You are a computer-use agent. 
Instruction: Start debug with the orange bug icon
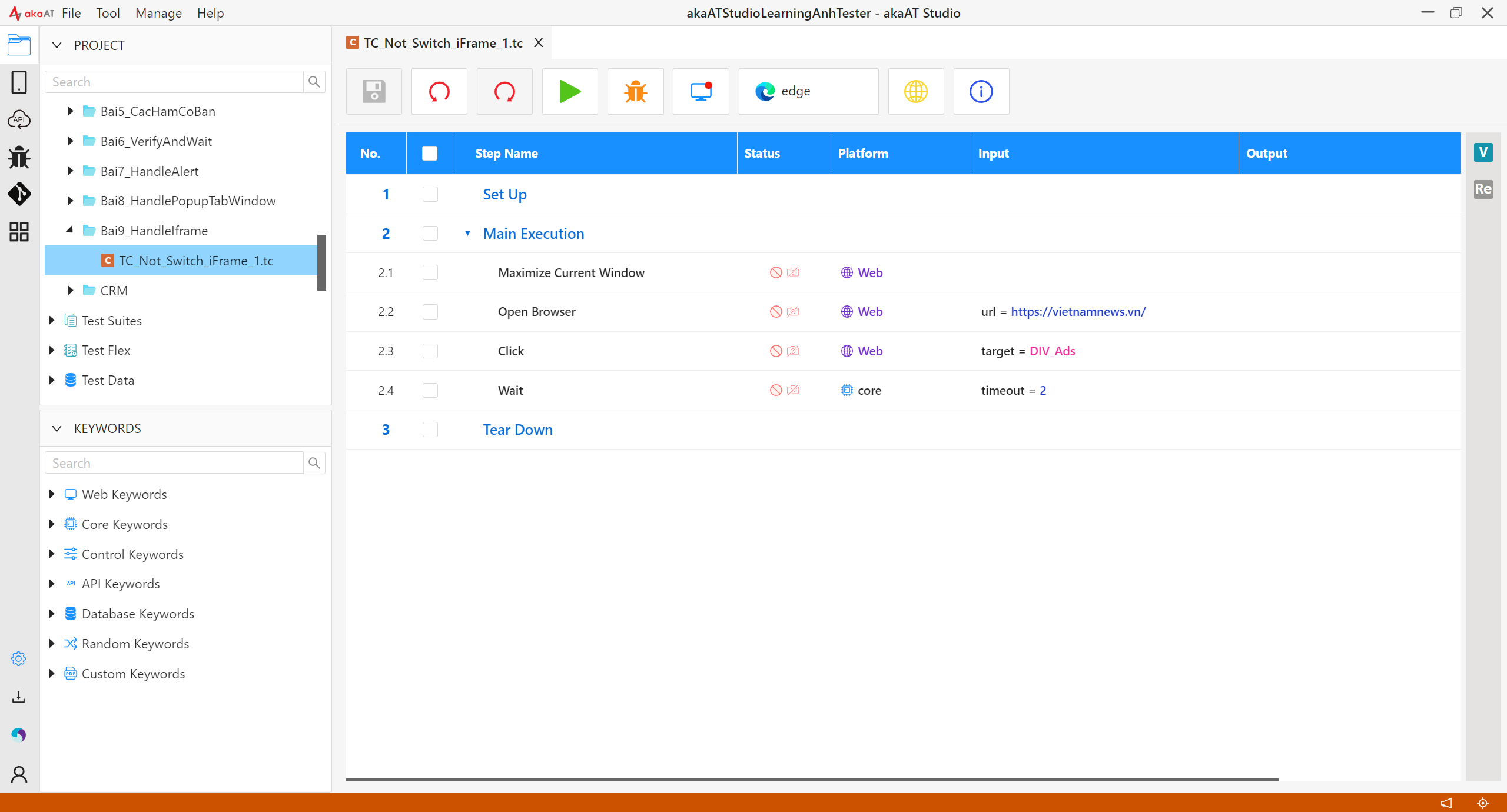636,91
